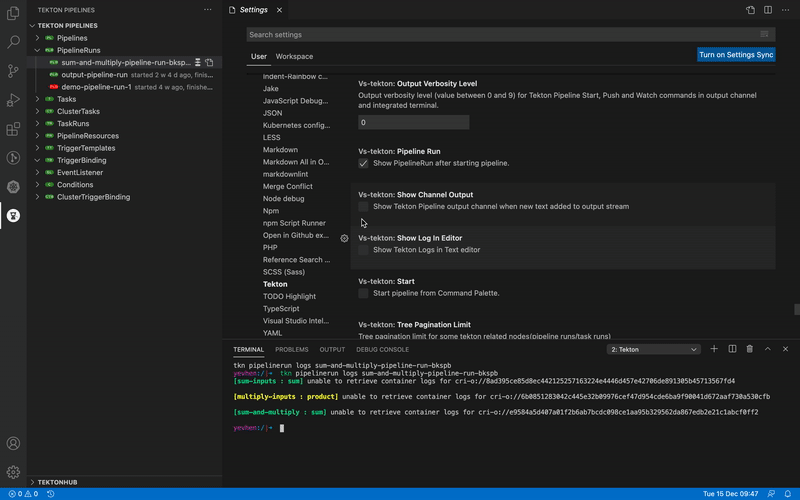The image size is (800, 500).
Task: Select TODO Highlight in settings contents
Action: click(289, 296)
